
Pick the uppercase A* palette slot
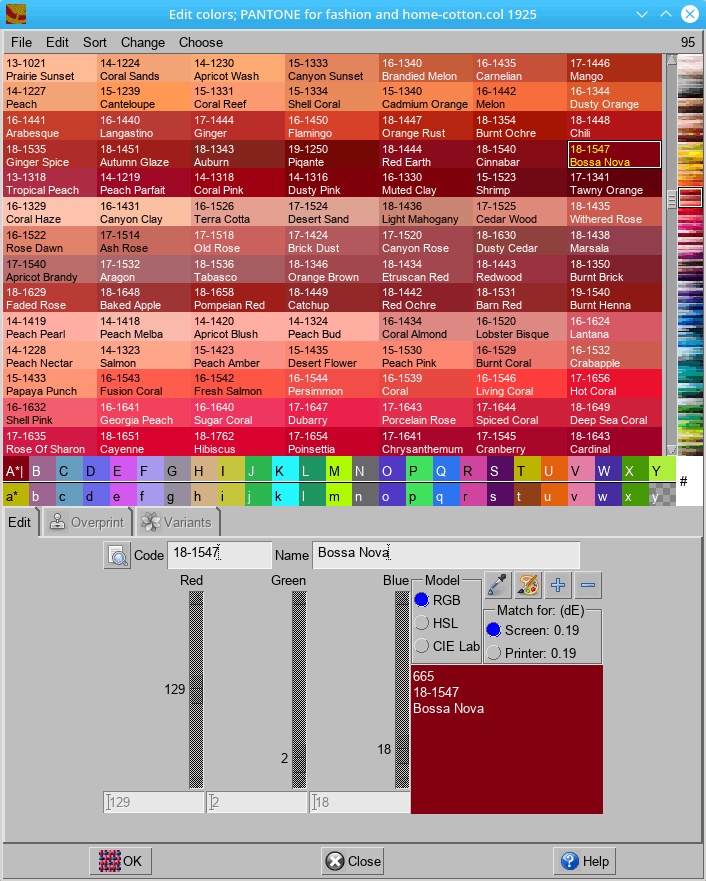pyautogui.click(x=16, y=470)
